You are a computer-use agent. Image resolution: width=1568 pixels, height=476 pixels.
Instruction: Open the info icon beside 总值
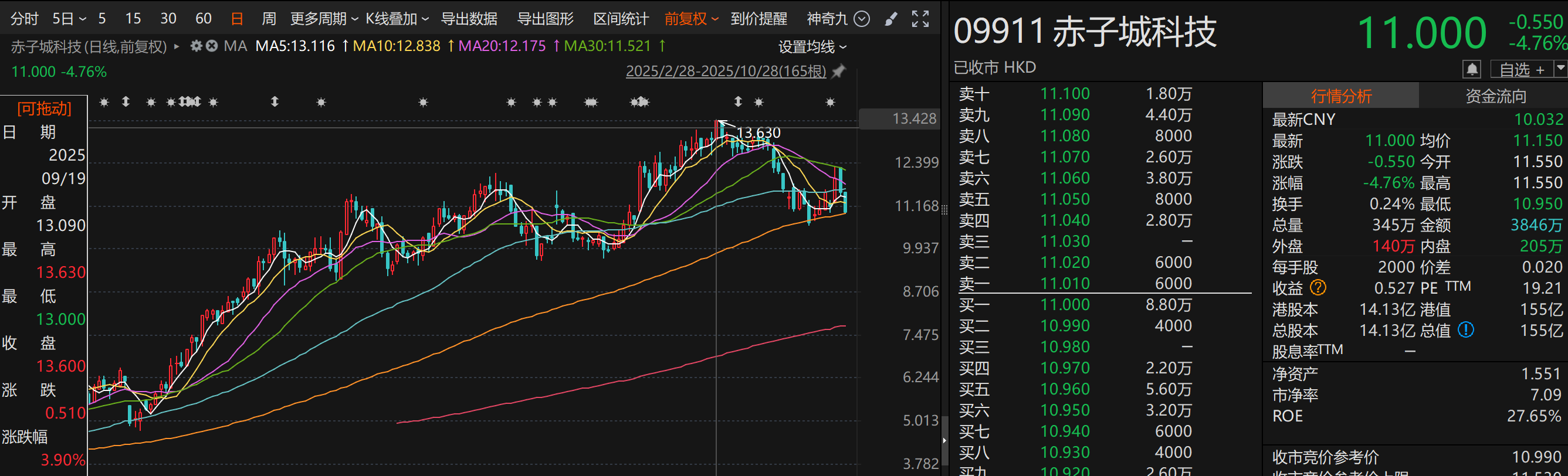(x=1466, y=330)
